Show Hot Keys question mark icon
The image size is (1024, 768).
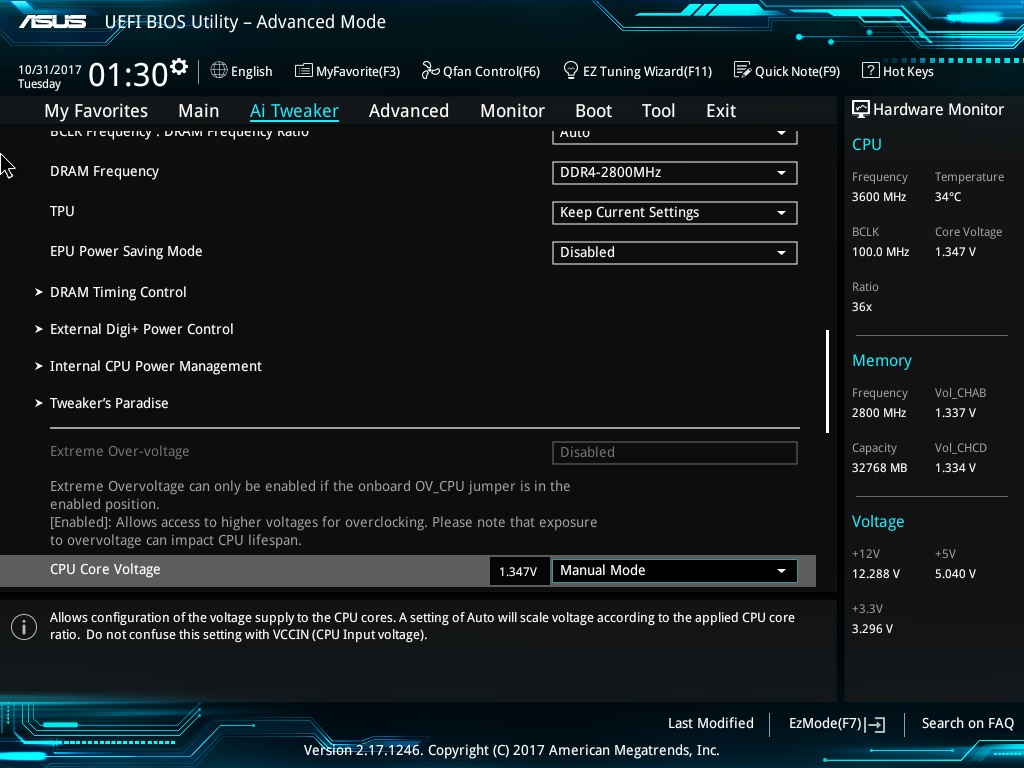click(871, 70)
